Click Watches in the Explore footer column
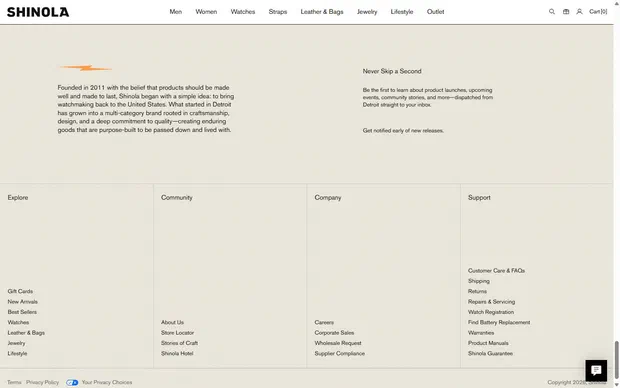This screenshot has width=620, height=388. (18, 322)
